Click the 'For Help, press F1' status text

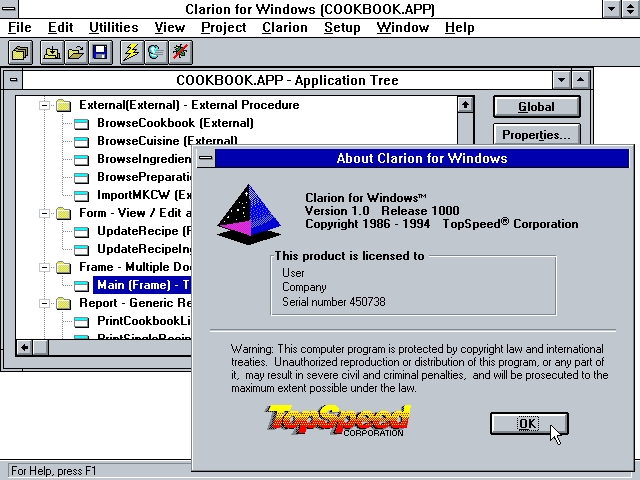54,471
